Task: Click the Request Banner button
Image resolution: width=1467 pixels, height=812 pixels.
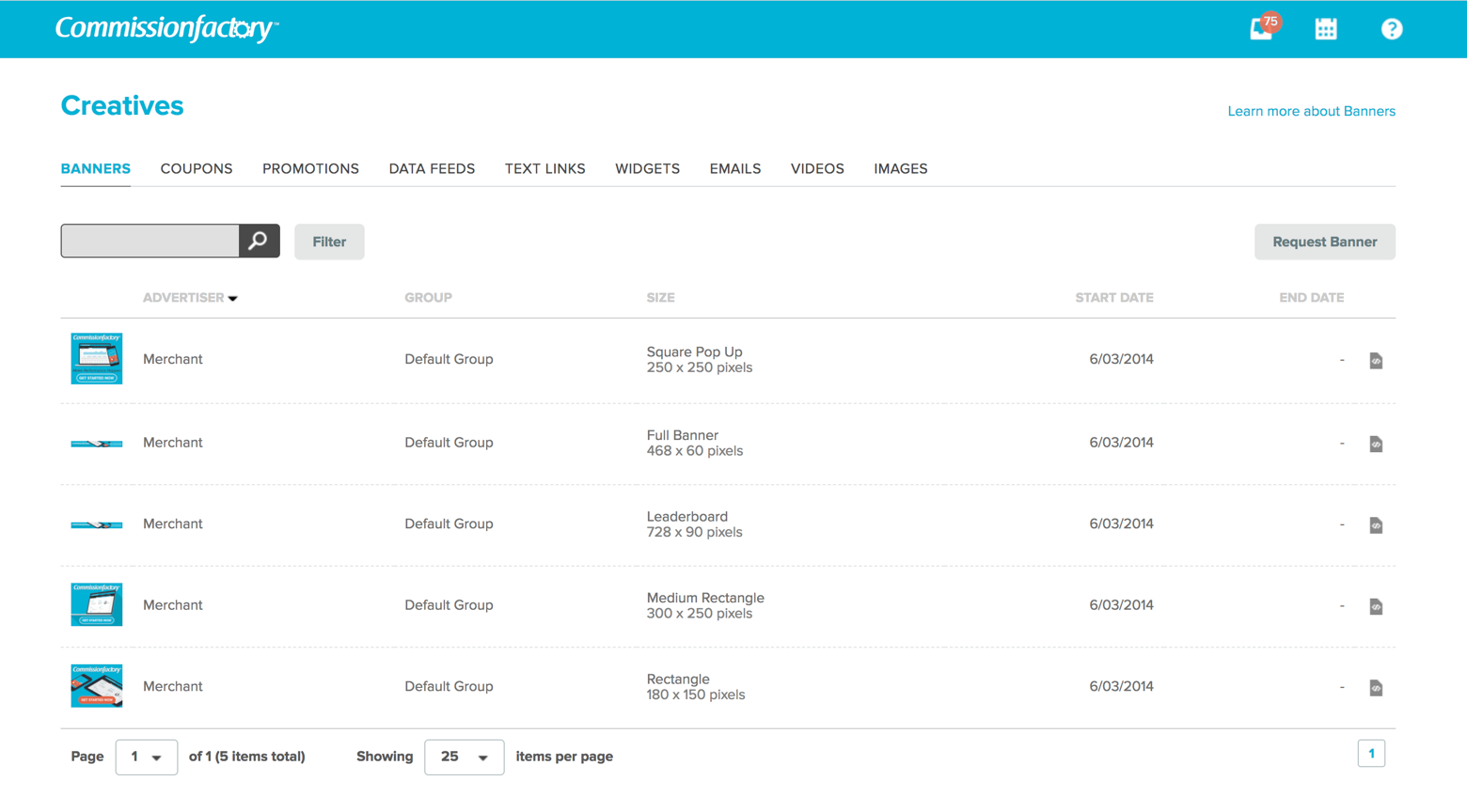Action: click(1324, 242)
